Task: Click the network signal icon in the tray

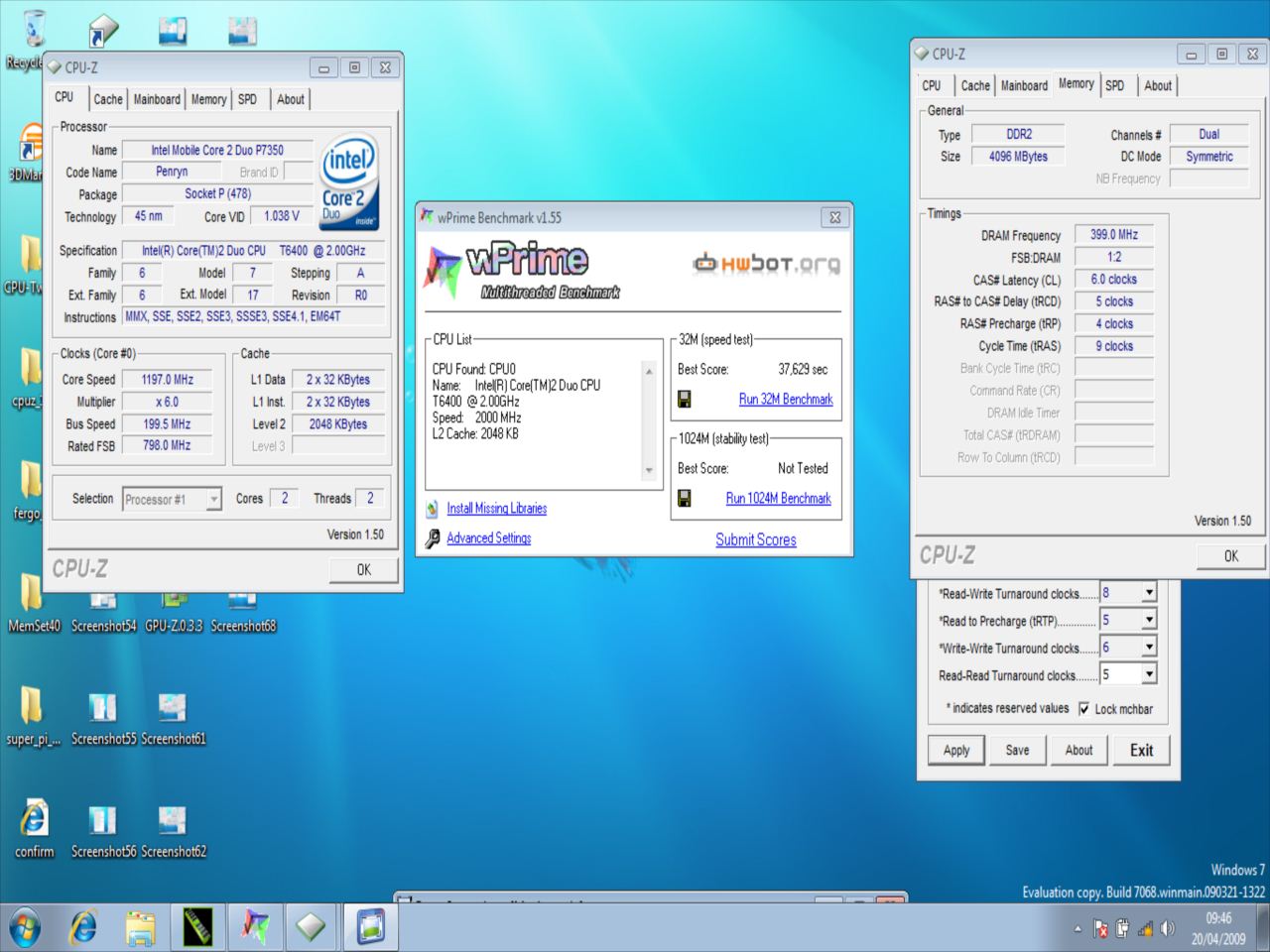Action: point(1145,929)
